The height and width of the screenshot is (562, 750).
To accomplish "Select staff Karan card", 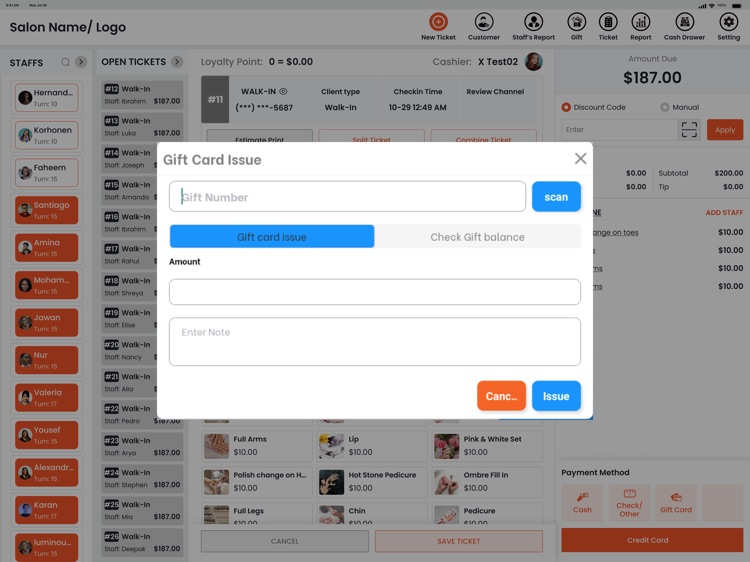I will point(46,510).
